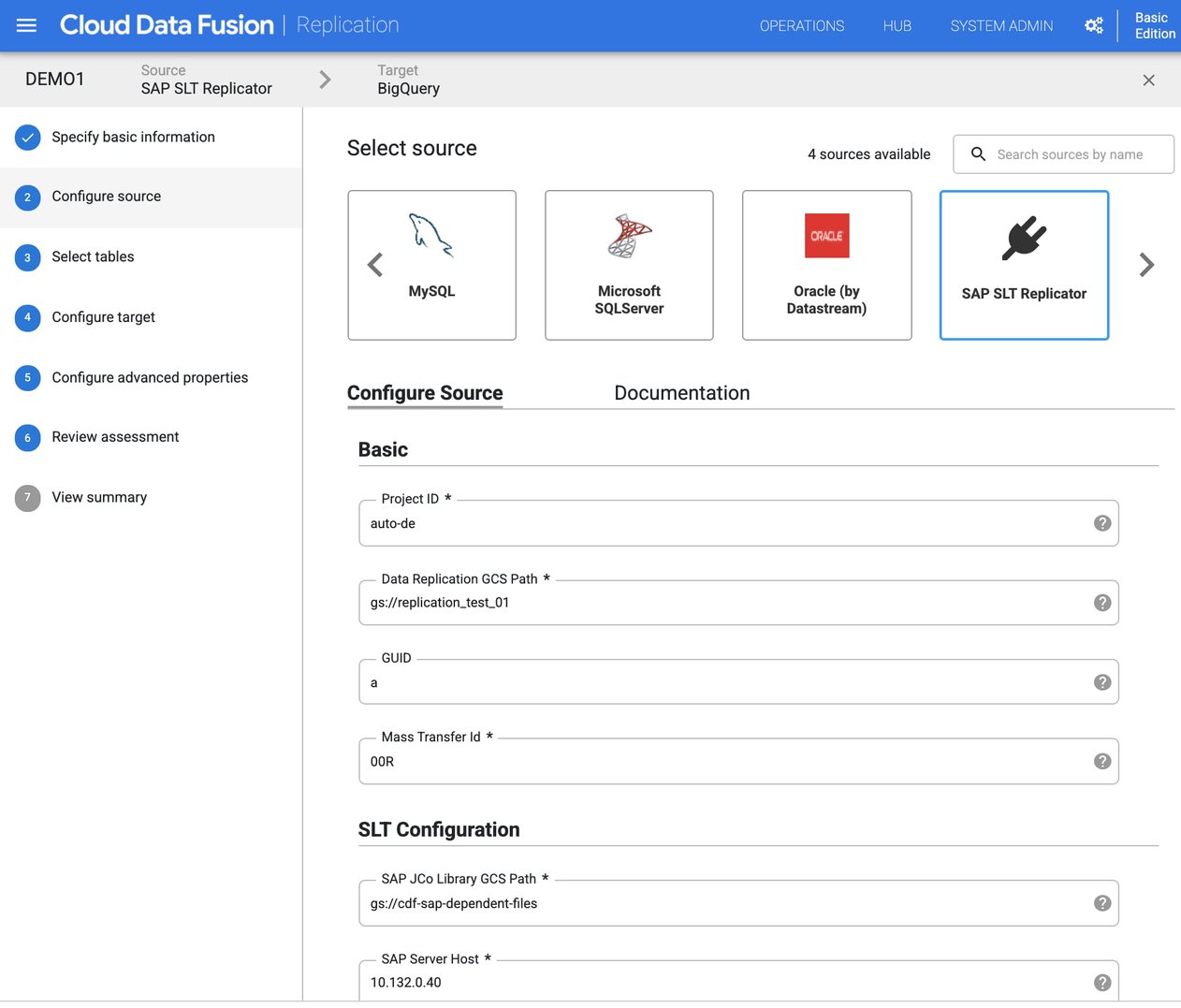The height and width of the screenshot is (1008, 1181).
Task: Open step 6 Review assessment
Action: pos(115,437)
